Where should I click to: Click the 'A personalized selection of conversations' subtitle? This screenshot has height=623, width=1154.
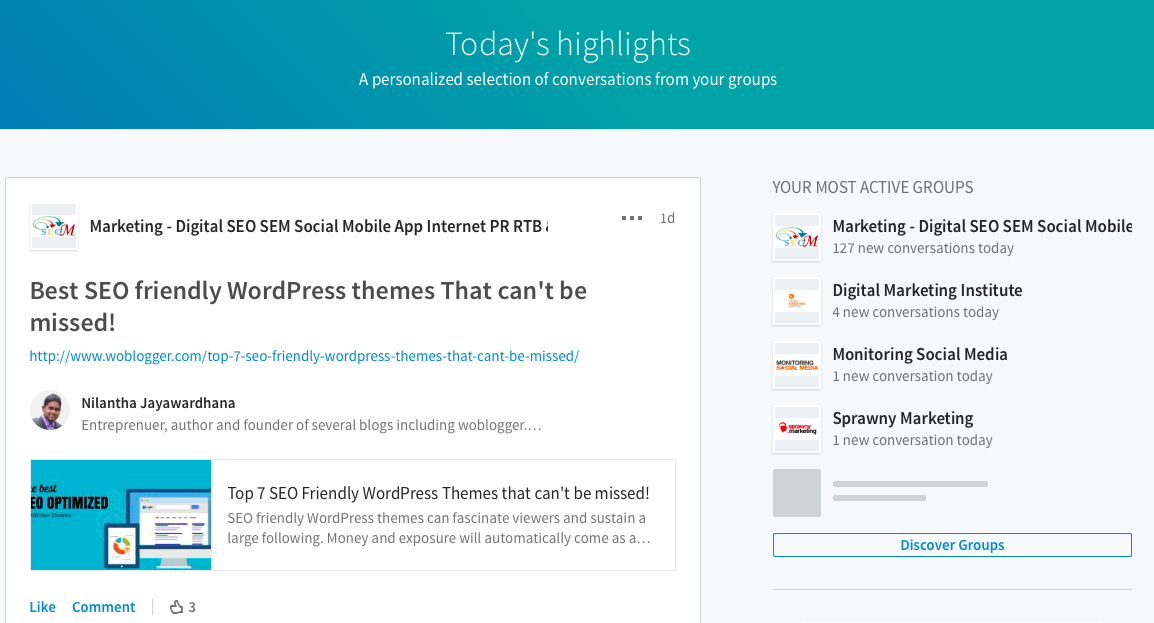[x=568, y=79]
